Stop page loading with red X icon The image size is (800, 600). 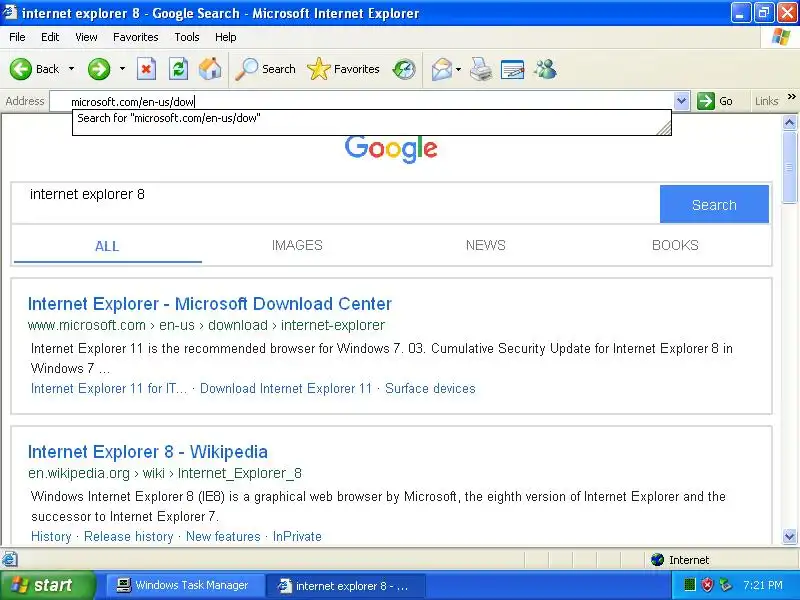point(146,69)
